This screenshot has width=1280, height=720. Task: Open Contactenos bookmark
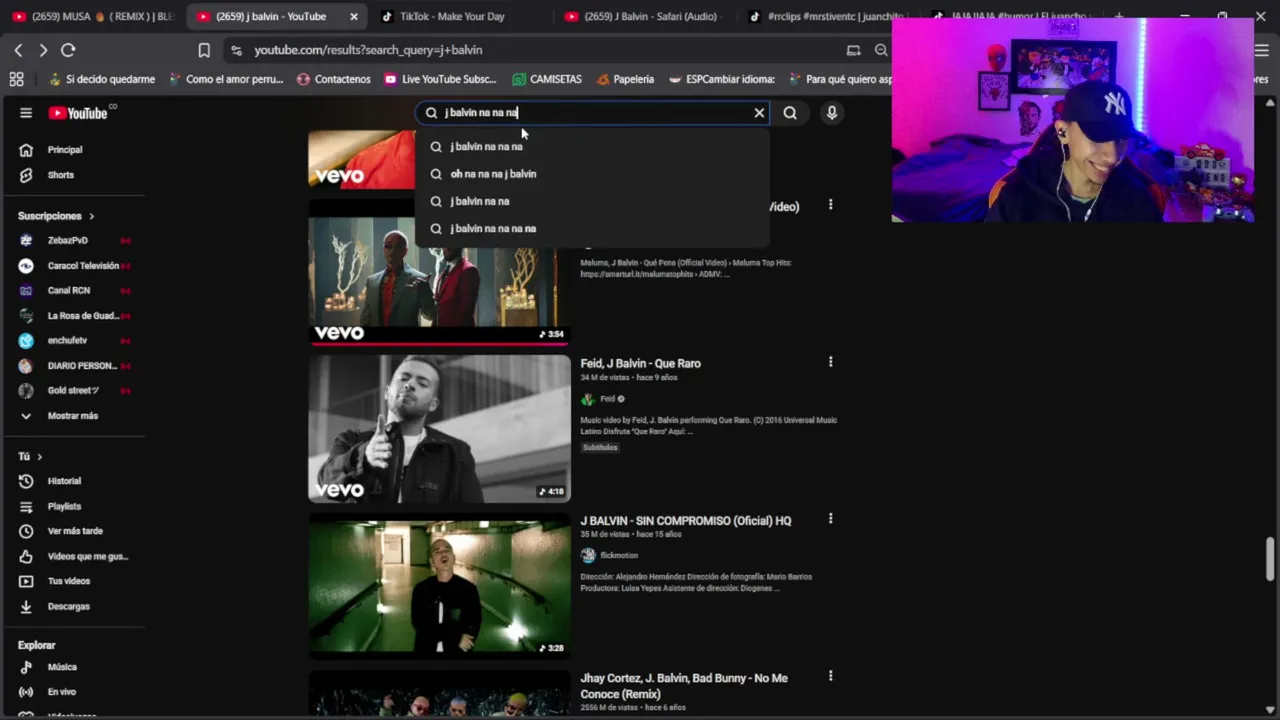333,79
